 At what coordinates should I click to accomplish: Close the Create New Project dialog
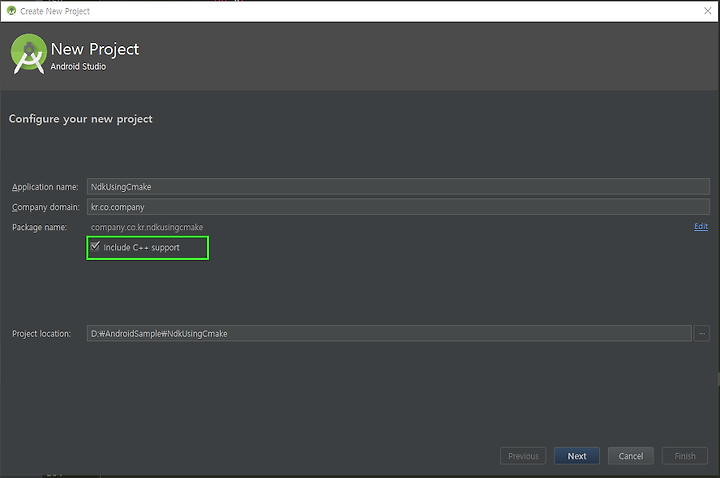(708, 11)
